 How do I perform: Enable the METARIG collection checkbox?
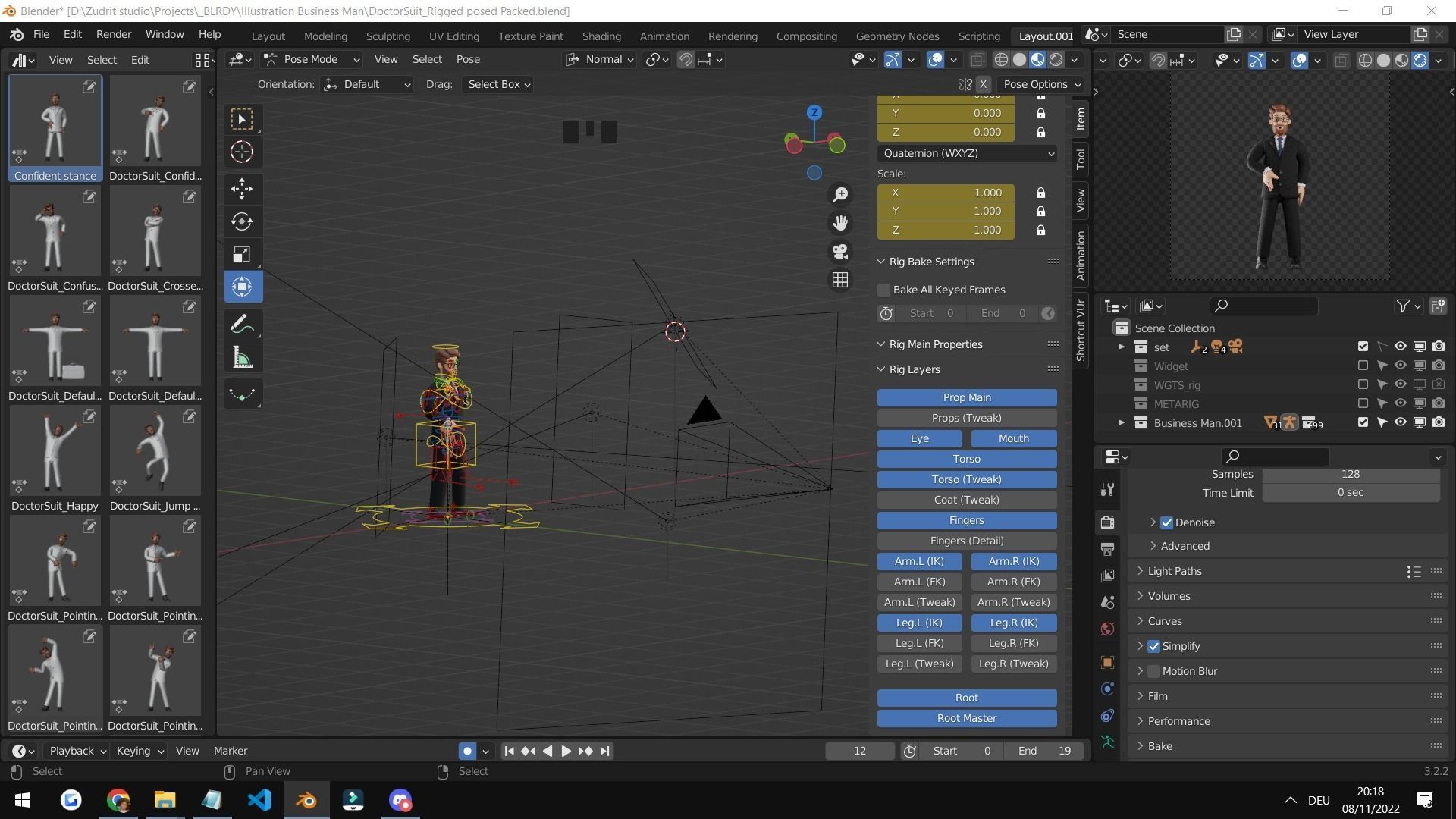(1363, 403)
